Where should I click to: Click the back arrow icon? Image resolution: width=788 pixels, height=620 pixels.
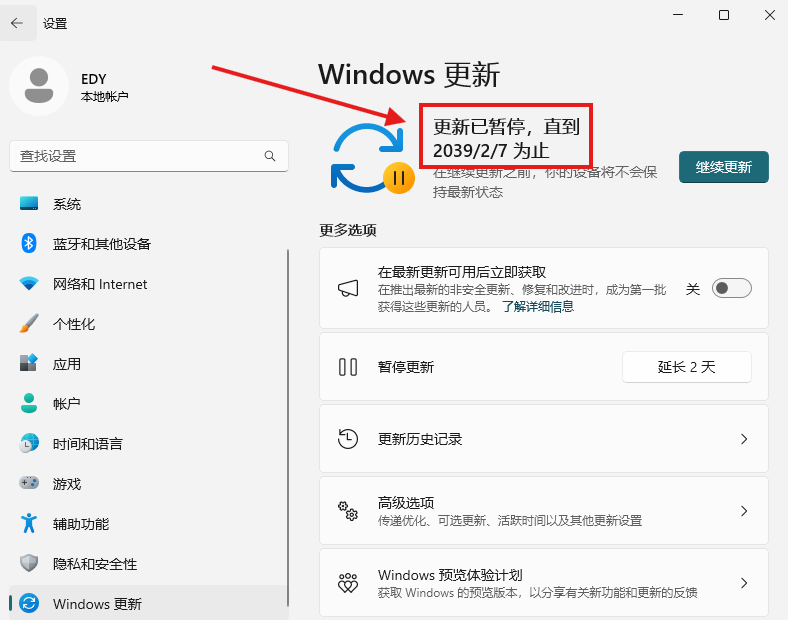click(17, 23)
